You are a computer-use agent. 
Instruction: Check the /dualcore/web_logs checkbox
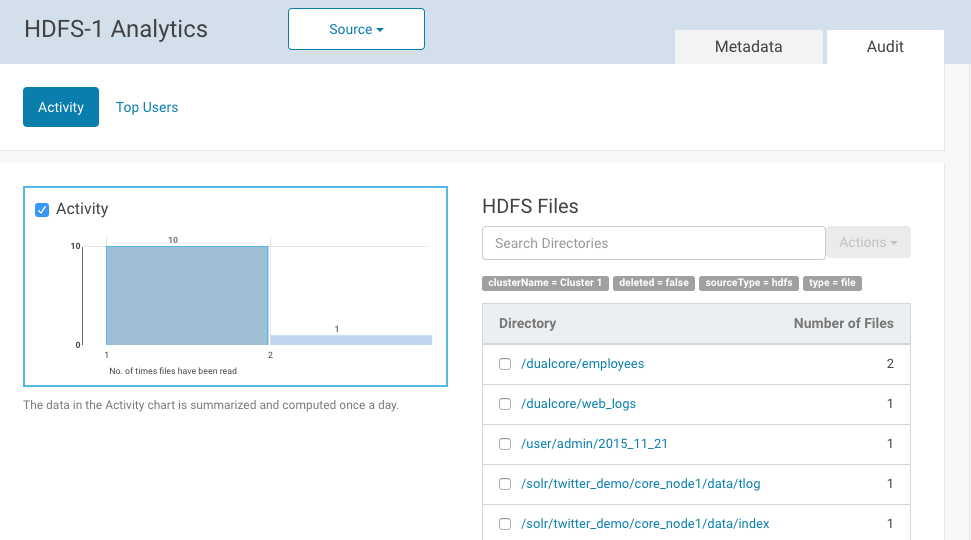pyautogui.click(x=505, y=404)
